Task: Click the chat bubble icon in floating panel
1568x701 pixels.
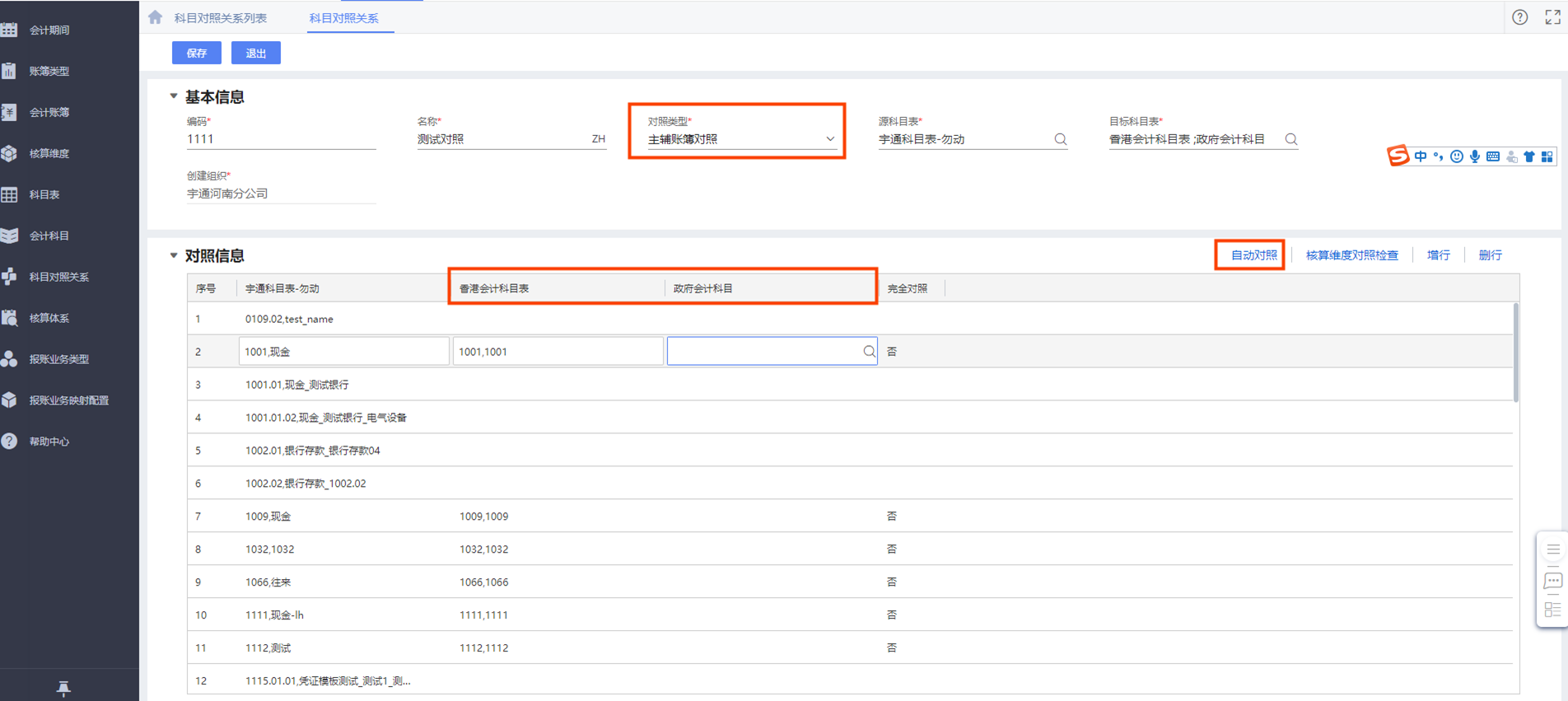Action: pos(1553,581)
